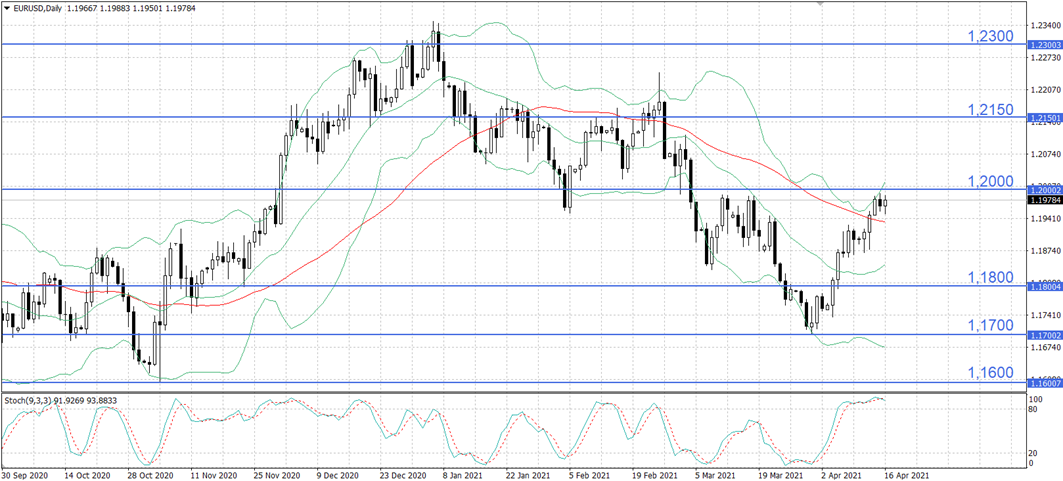Screen dimensions: 1063x481
Task: Click the 9 Dec 2020 date label
Action: pos(340,476)
